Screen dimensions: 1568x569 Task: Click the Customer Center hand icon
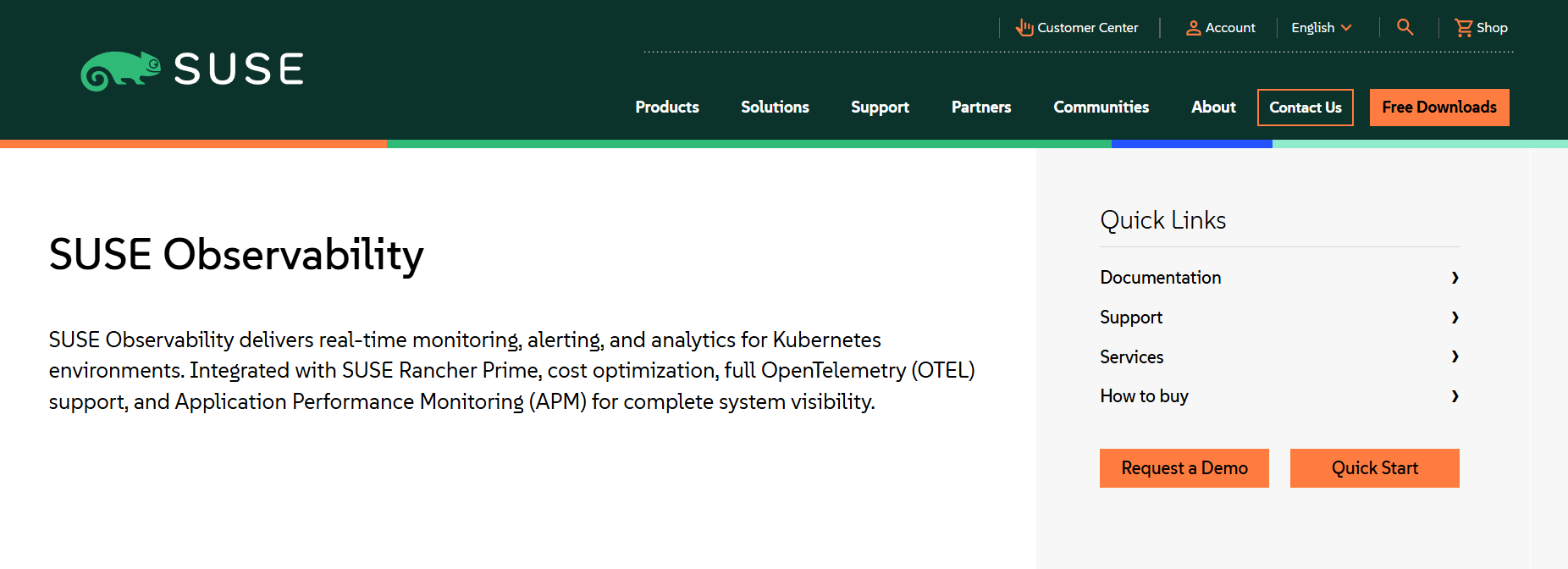1024,28
